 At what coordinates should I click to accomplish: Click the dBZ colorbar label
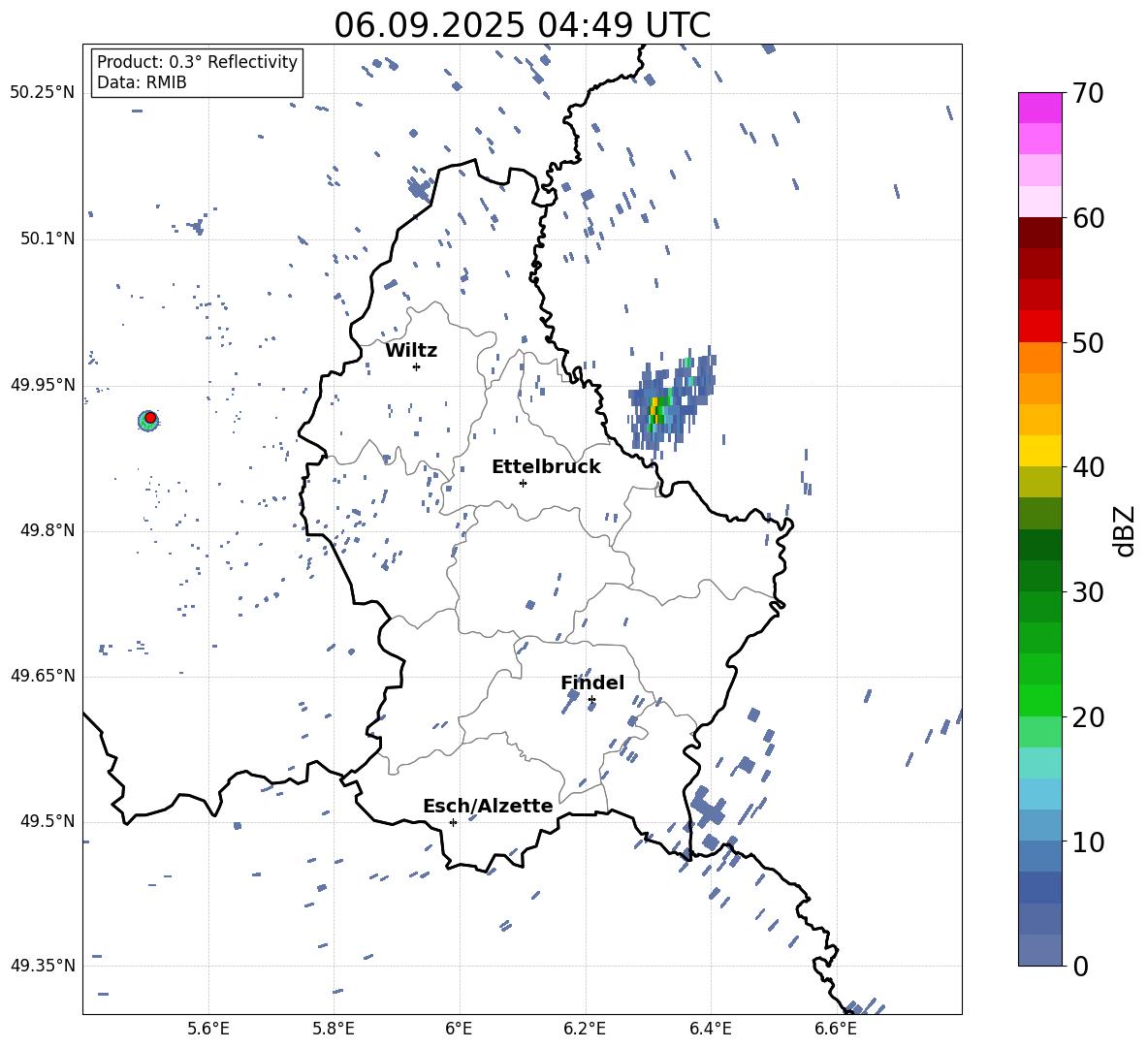(x=1126, y=530)
